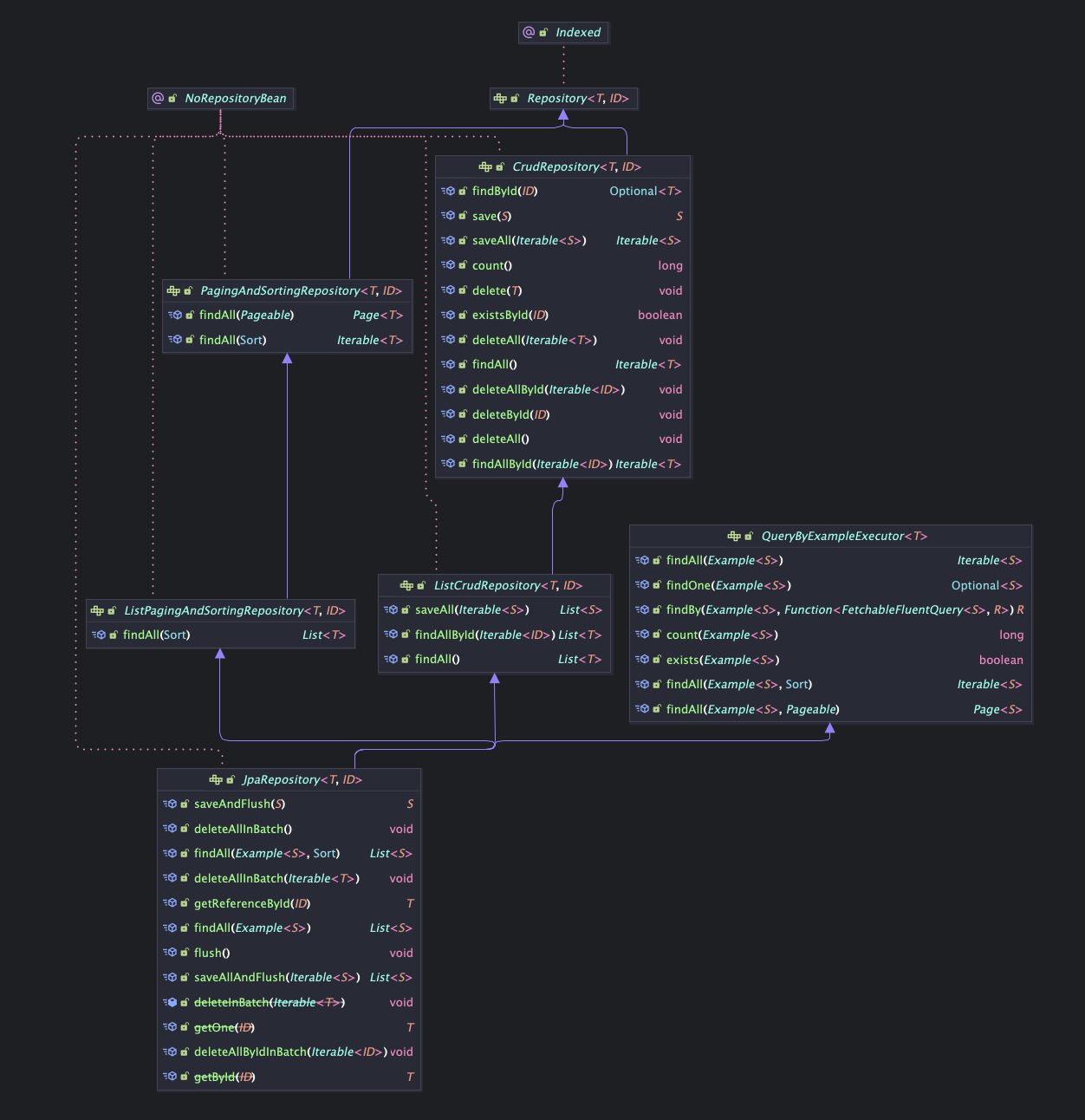Select the NoRepositoryBean annotation node
Viewport: 1085px width, 1120px height.
221,98
